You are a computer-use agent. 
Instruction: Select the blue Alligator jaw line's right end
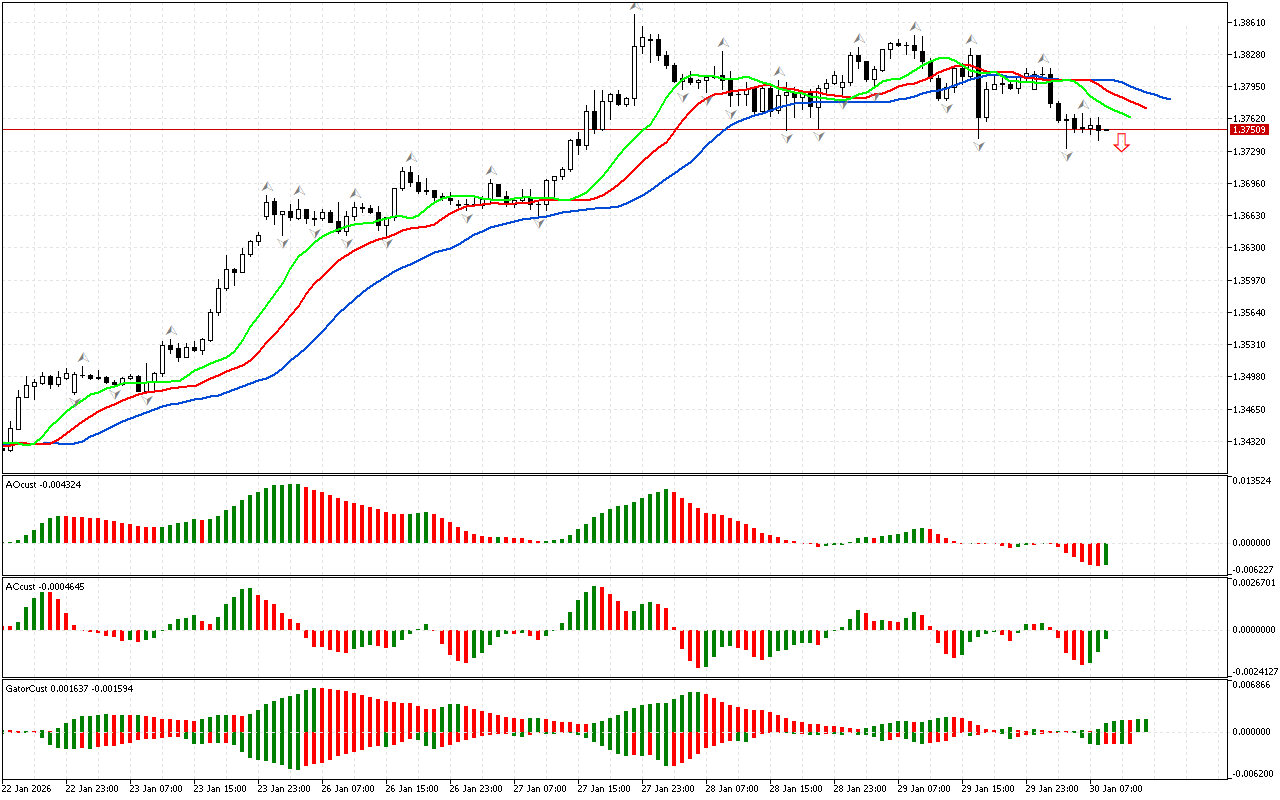pyautogui.click(x=1168, y=99)
